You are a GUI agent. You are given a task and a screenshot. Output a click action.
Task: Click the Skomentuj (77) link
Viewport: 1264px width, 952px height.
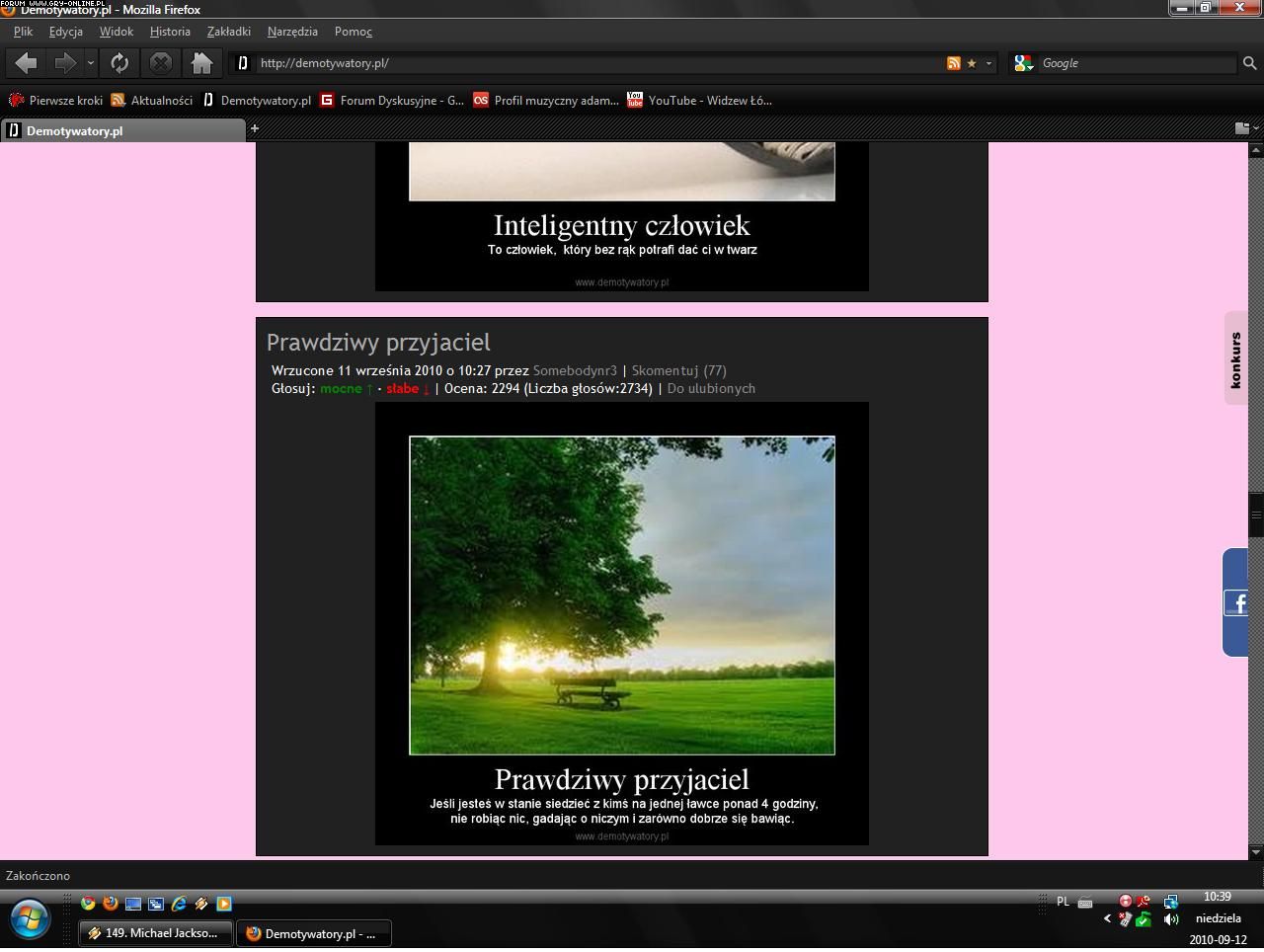tap(679, 371)
